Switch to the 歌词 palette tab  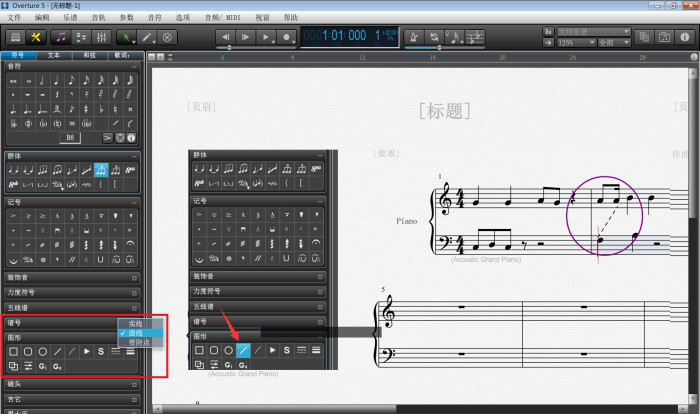click(x=122, y=55)
